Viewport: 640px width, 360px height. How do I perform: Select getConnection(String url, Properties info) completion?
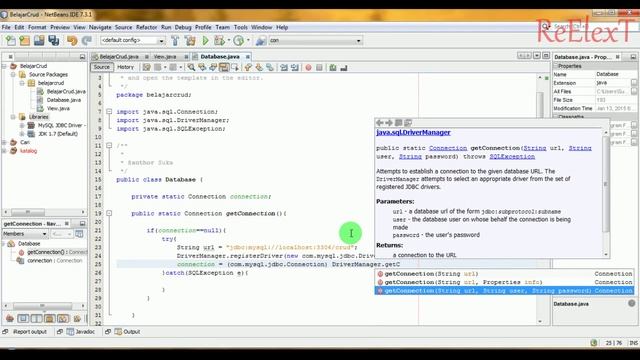(x=504, y=282)
